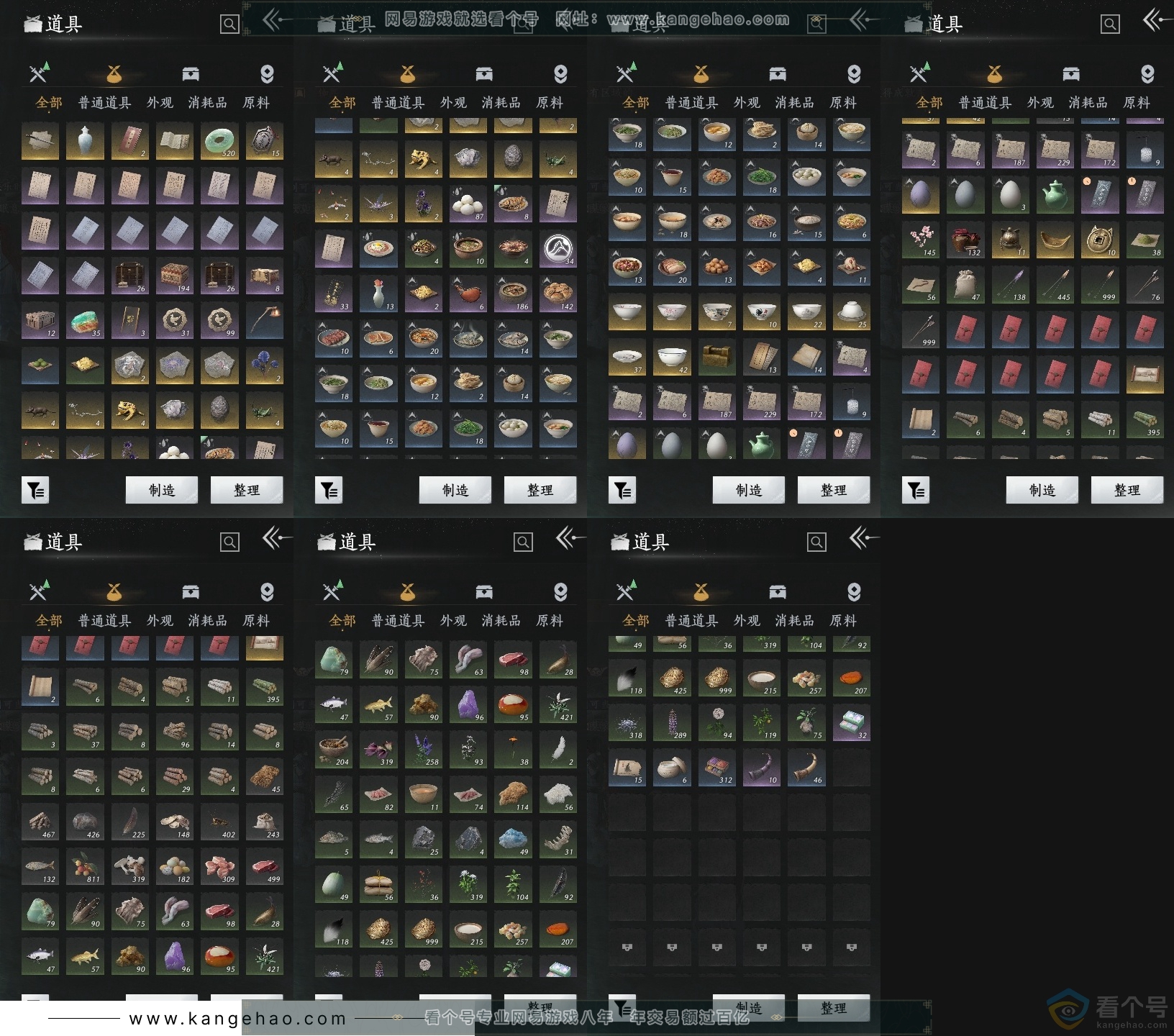Click the wine jar with count 132

965,240
